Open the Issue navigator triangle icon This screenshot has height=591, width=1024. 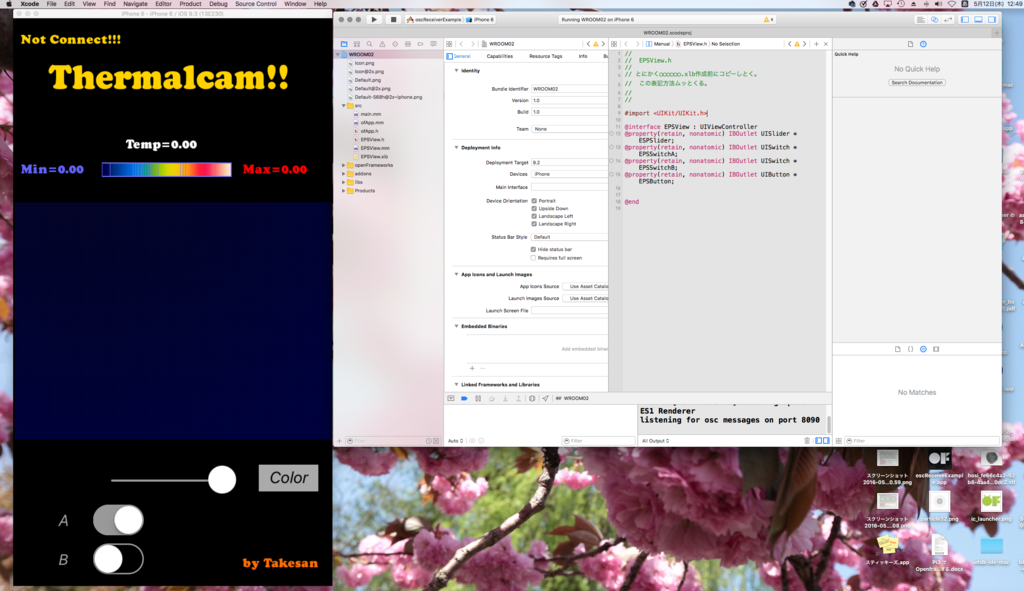tap(382, 44)
